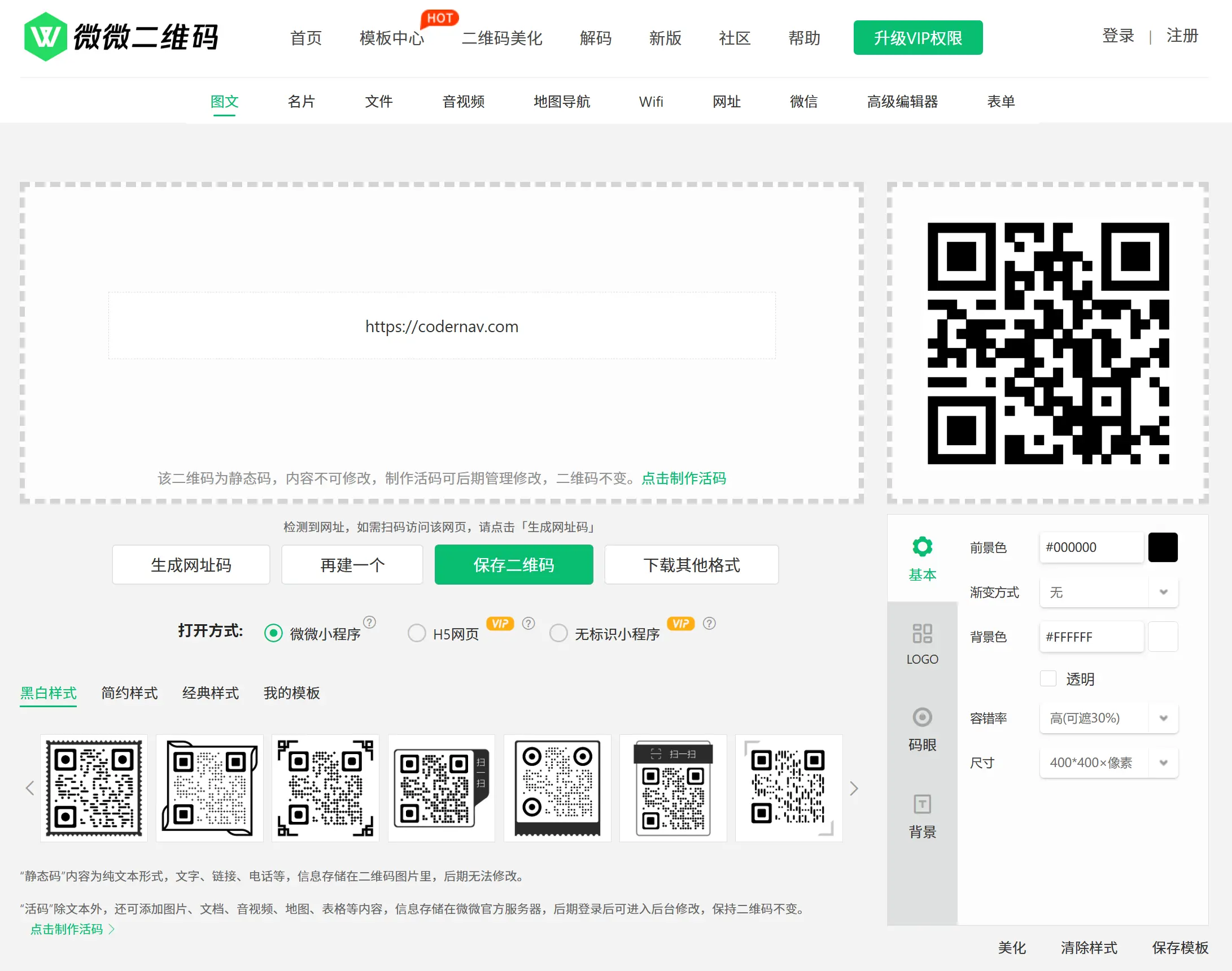Viewport: 1232px width, 971px height.
Task: Click the right arrow in style carousel
Action: [854, 789]
